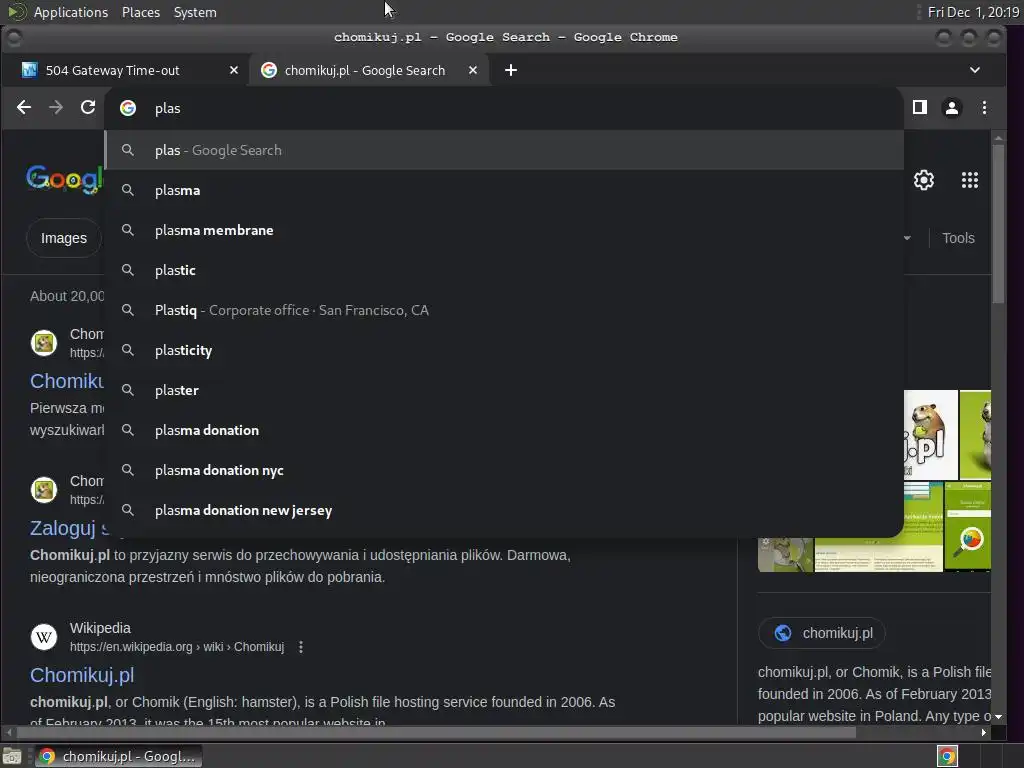1024x768 pixels.
Task: Click the Wikipedia site favicon
Action: coord(44,637)
